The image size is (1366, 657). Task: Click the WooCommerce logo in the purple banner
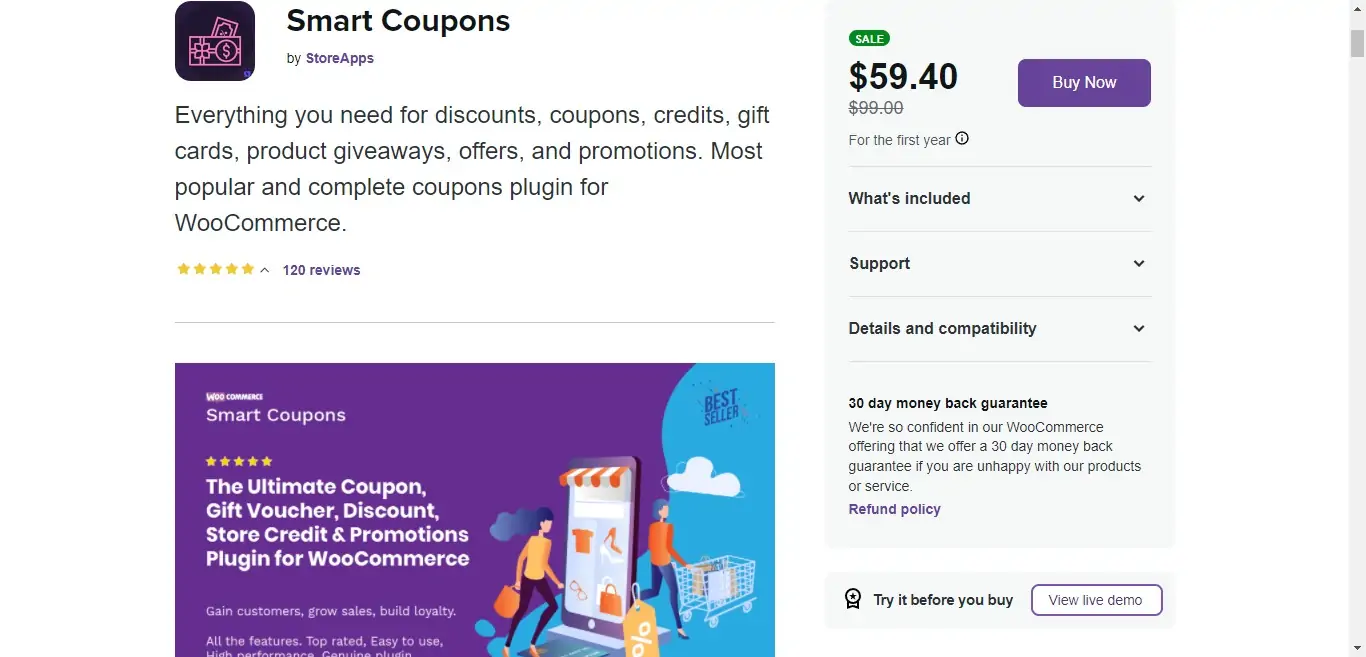pos(234,397)
